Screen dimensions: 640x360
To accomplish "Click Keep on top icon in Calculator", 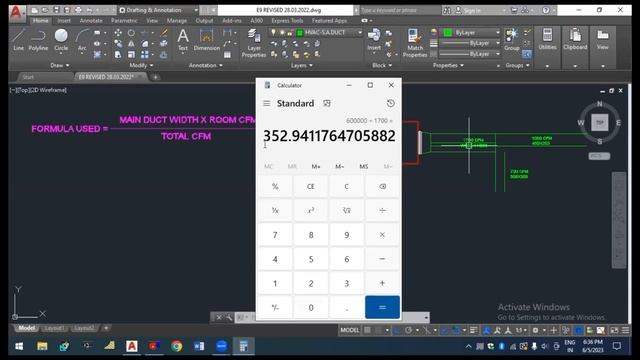I will (327, 103).
